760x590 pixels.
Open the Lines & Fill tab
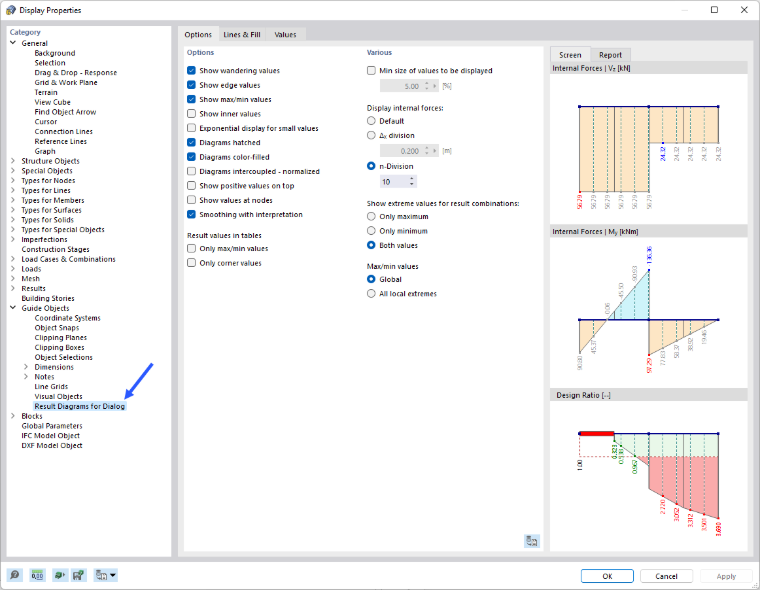(242, 34)
